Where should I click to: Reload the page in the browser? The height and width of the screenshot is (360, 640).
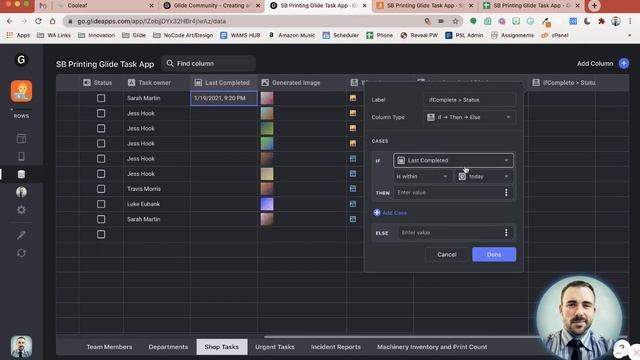coord(38,21)
